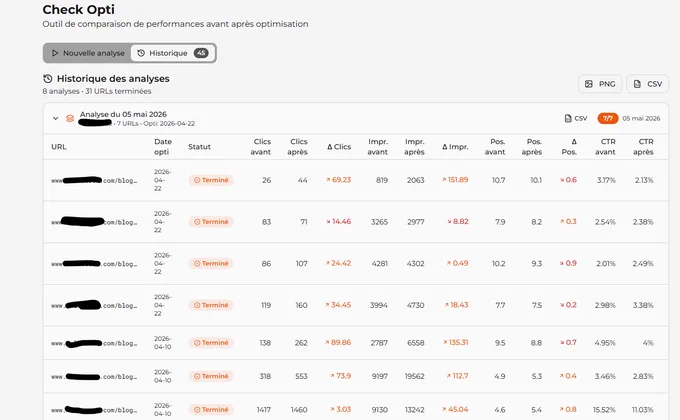Click the 19562 impressions après value

pos(415,376)
